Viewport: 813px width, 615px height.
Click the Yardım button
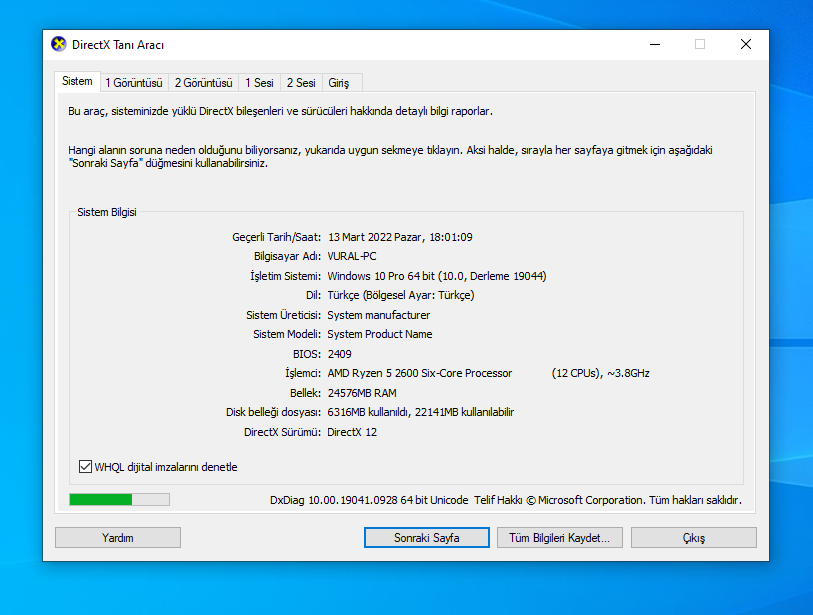coord(118,538)
